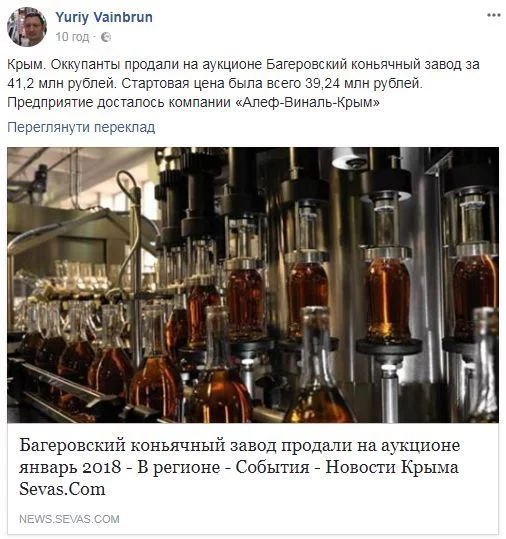Open Yuriy Vainbrun's profile picture
Viewport: 506px width, 539px height.
coord(27,27)
